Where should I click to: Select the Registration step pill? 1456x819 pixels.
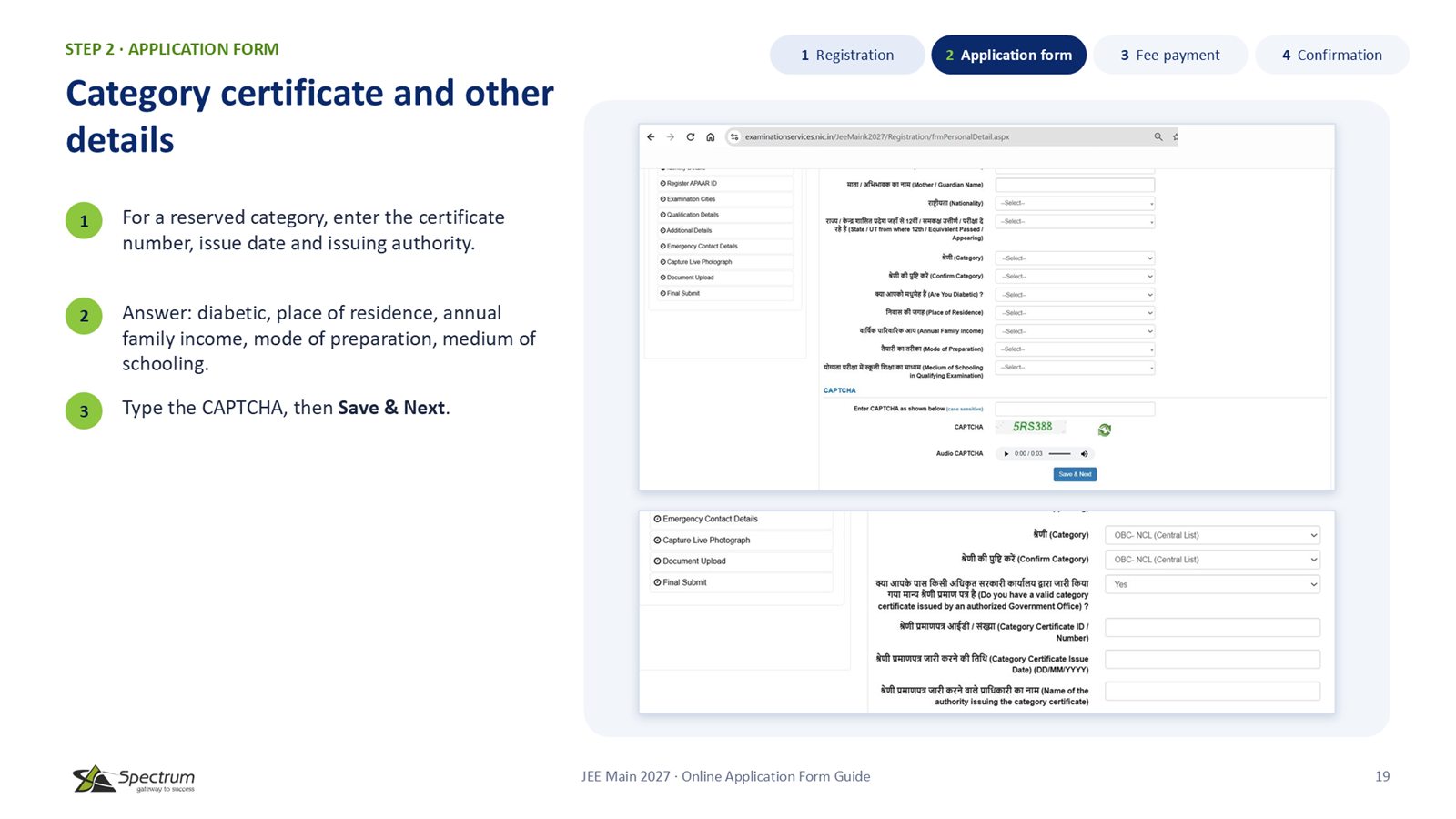[847, 55]
